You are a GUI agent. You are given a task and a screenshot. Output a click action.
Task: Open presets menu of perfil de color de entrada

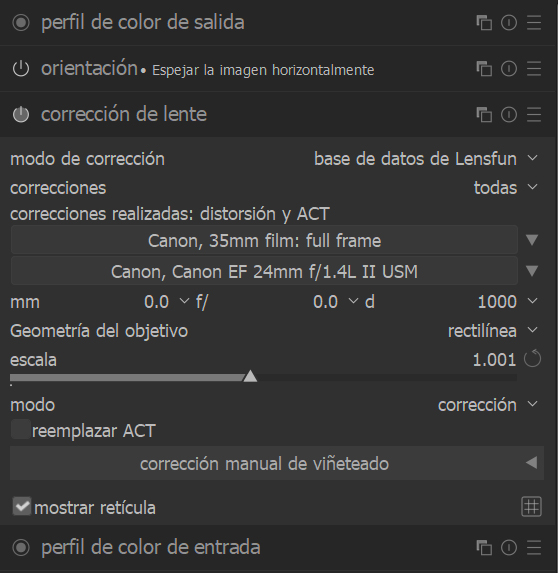pos(534,547)
